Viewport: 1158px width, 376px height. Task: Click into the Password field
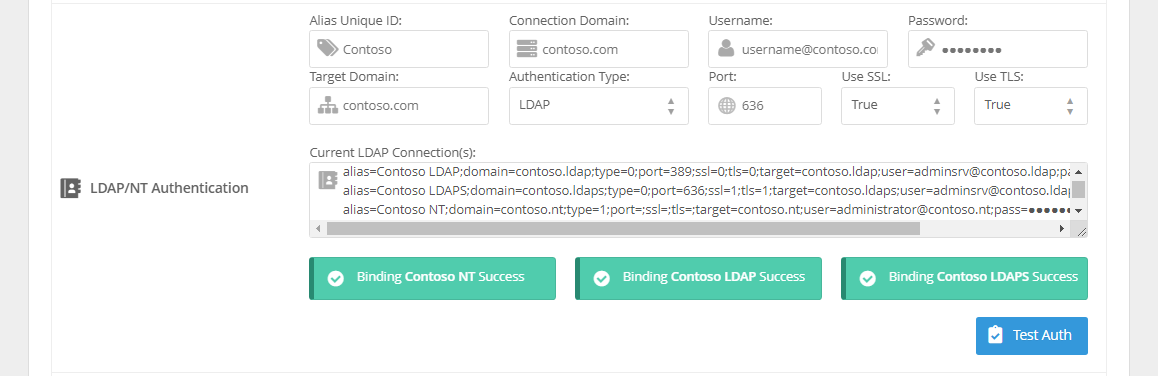point(998,49)
